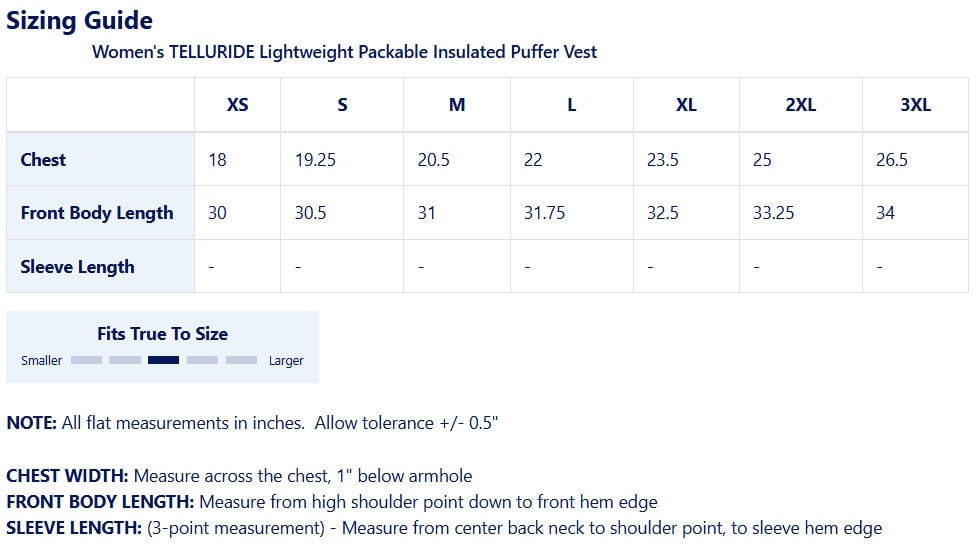Click the rightmost fit scale segment near Larger
Image resolution: width=973 pixels, height=544 pixels.
pos(241,360)
